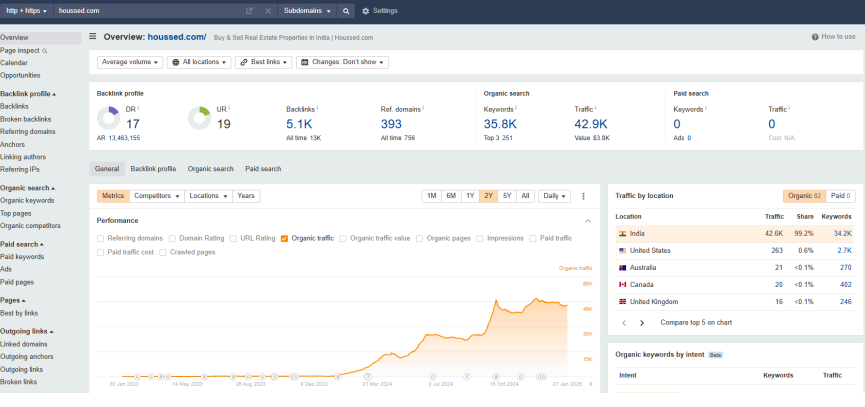Switch to Organic 82 traffic toggle
Image resolution: width=865 pixels, height=407 pixels.
pos(804,196)
